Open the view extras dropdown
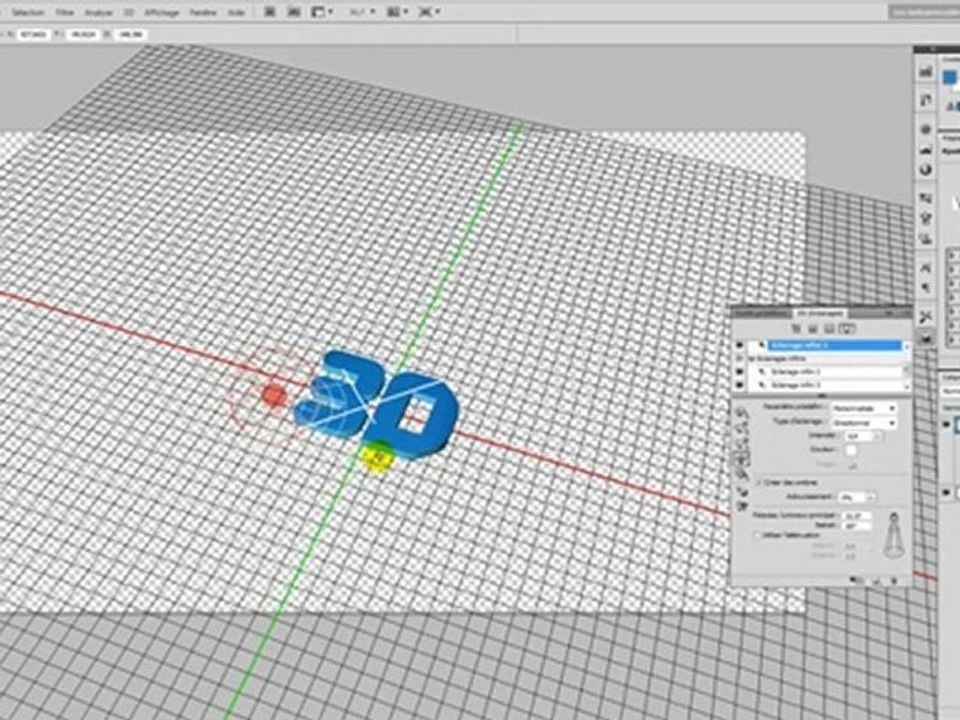This screenshot has width=960, height=720. [x=322, y=12]
